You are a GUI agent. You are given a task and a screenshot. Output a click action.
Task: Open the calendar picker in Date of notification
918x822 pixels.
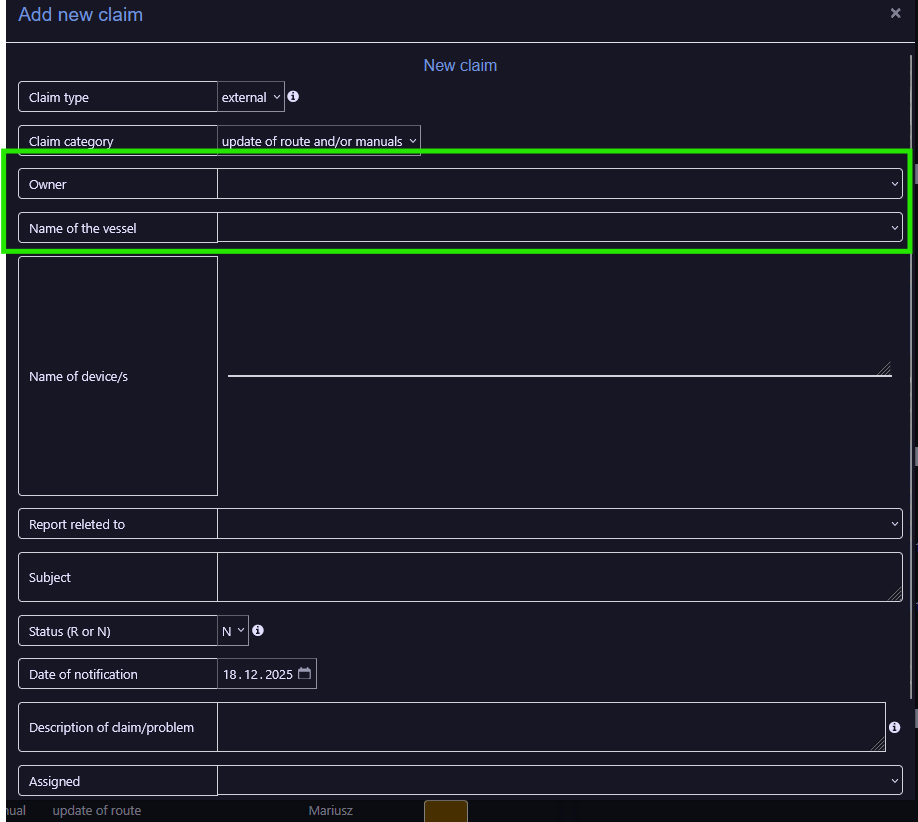click(305, 674)
